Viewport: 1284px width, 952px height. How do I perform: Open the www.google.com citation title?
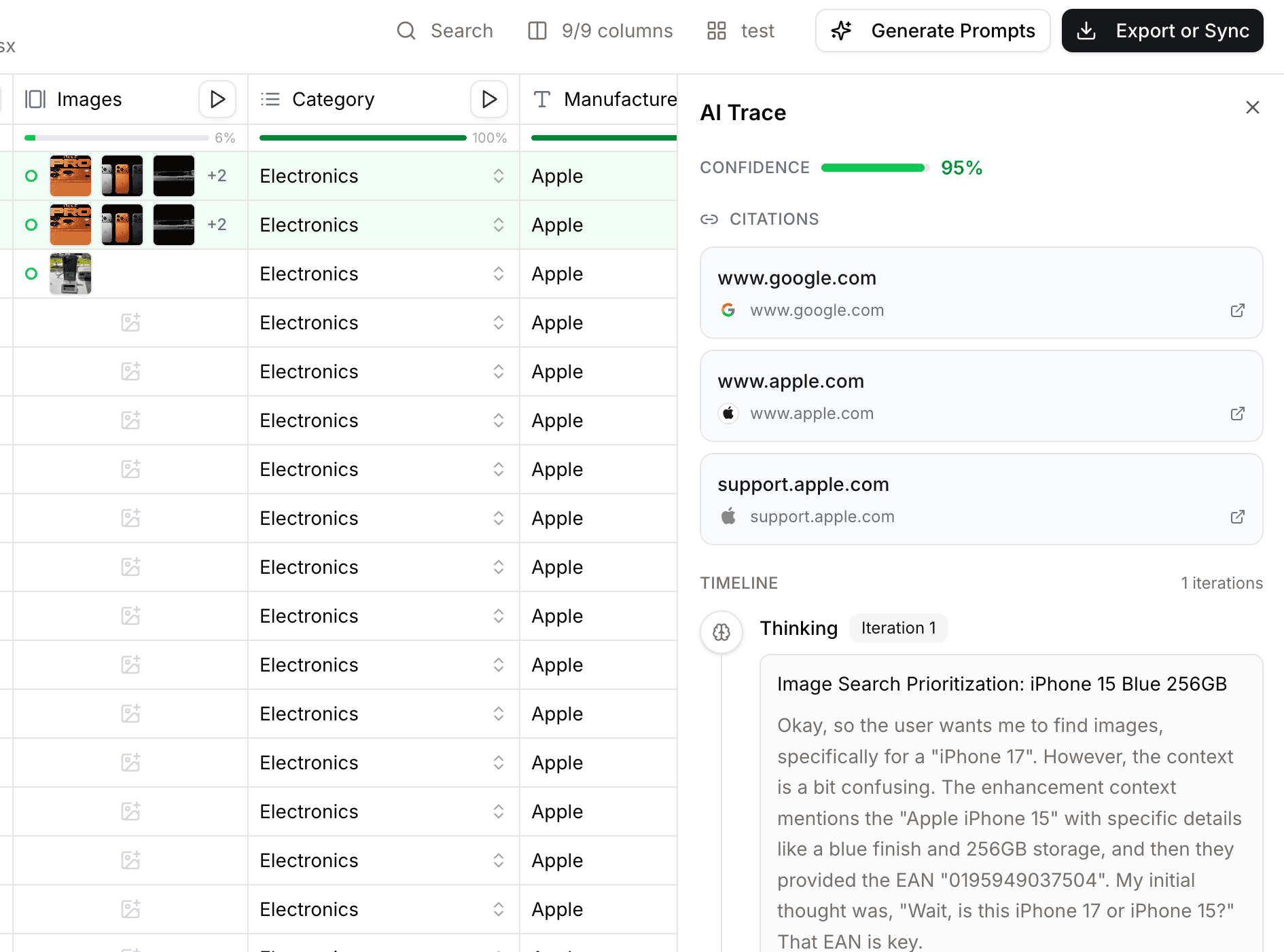(797, 278)
